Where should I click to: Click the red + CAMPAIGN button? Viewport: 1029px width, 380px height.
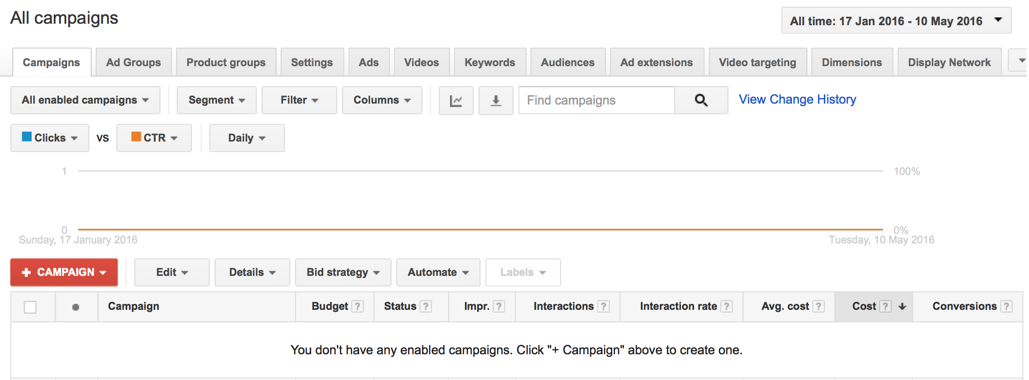point(64,272)
